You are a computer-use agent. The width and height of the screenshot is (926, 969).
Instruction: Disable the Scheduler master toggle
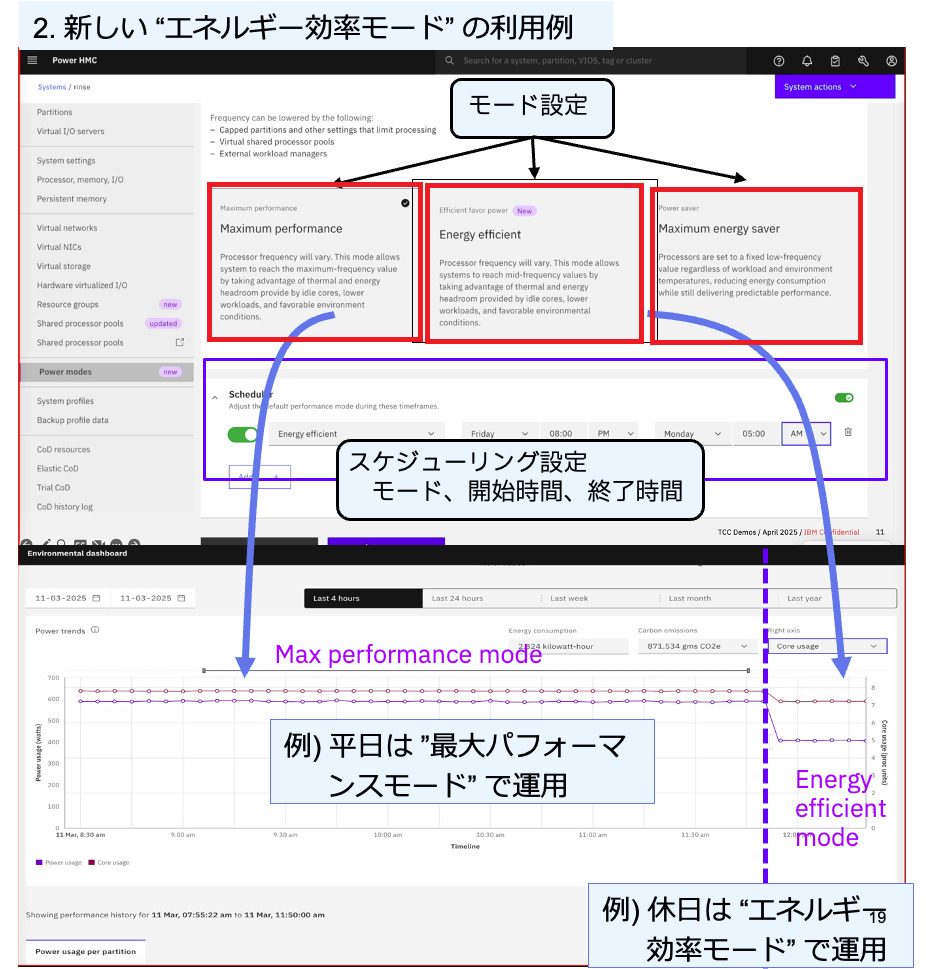[844, 397]
